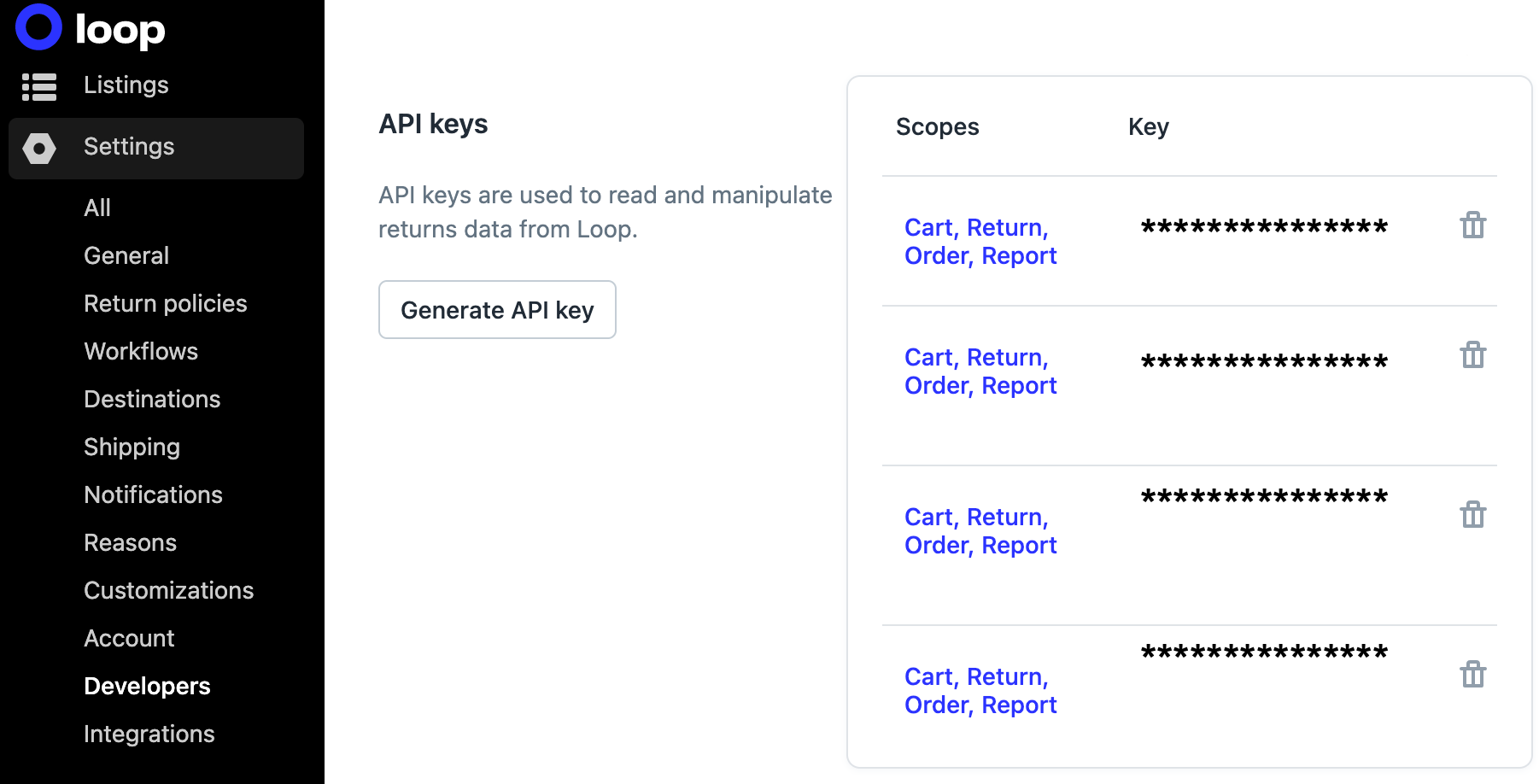Open Shipping settings
Screen dimensions: 1539x784
[132, 448]
